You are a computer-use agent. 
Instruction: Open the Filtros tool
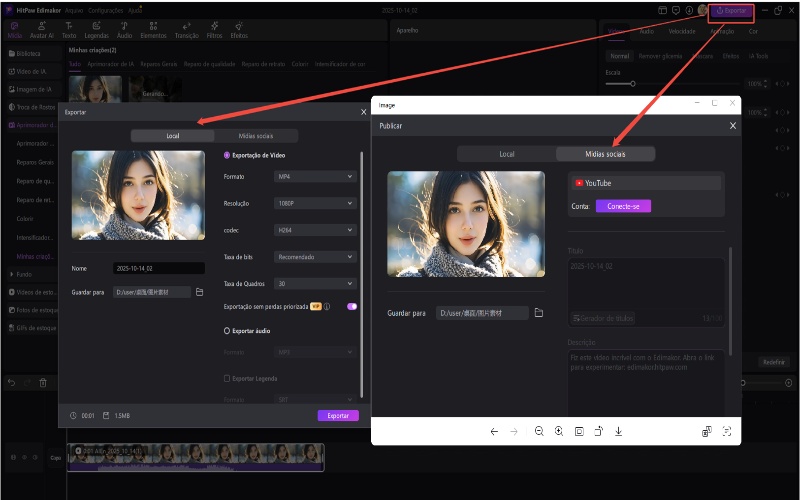(x=214, y=30)
